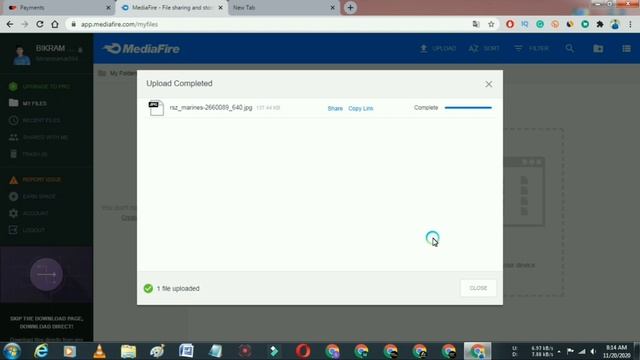This screenshot has height=360, width=640.
Task: Open File Explorer folder in taskbar
Action: point(128,351)
